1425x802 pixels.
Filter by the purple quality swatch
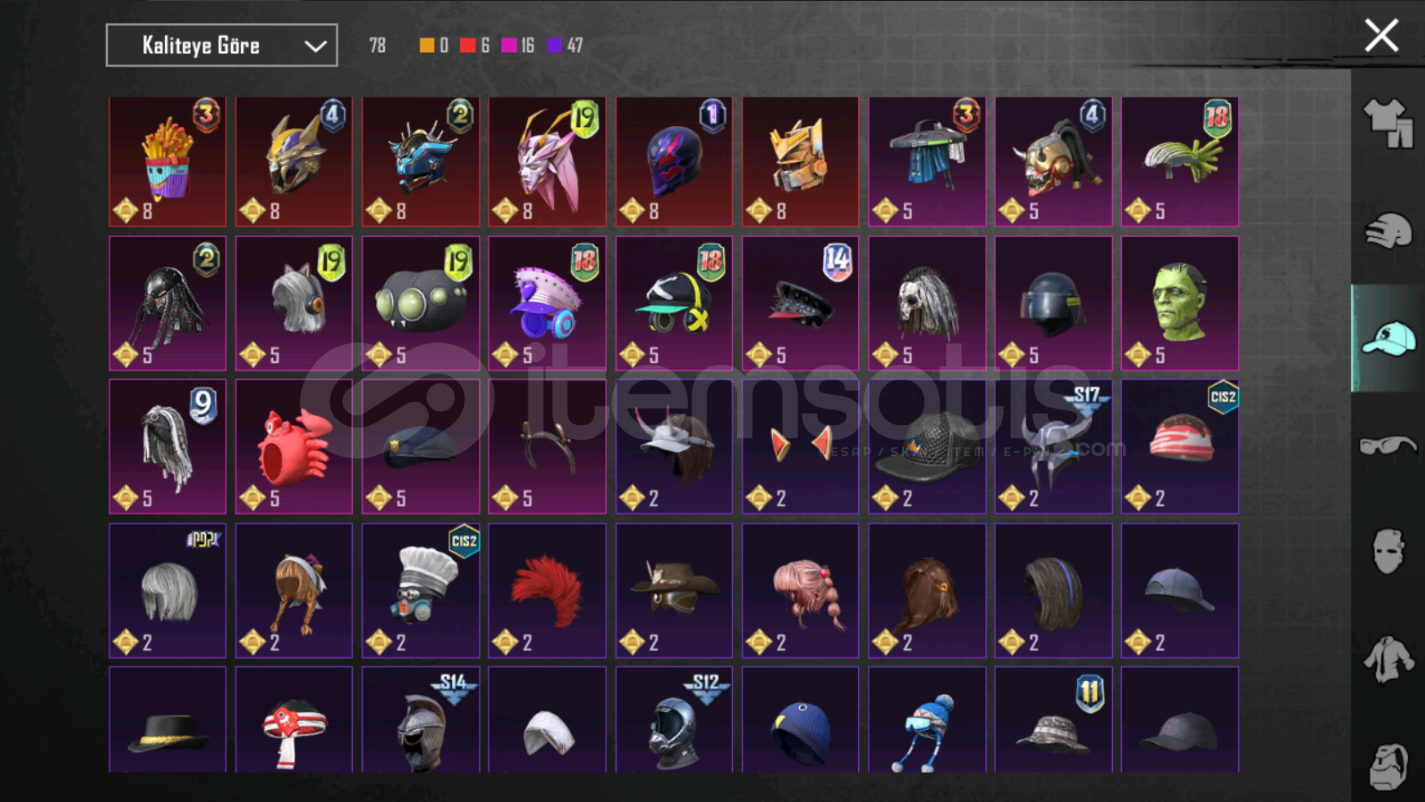[554, 45]
